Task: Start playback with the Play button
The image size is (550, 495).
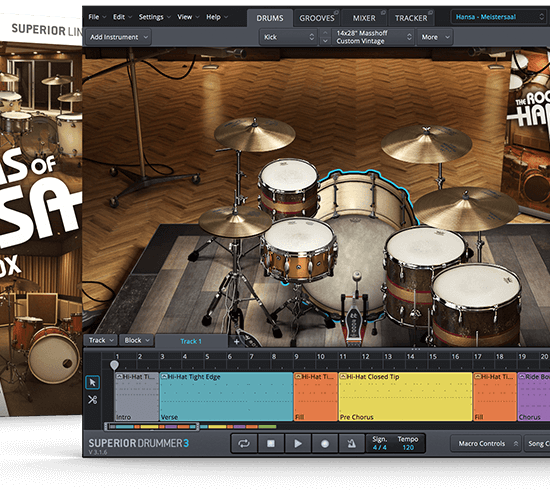Action: pos(298,444)
